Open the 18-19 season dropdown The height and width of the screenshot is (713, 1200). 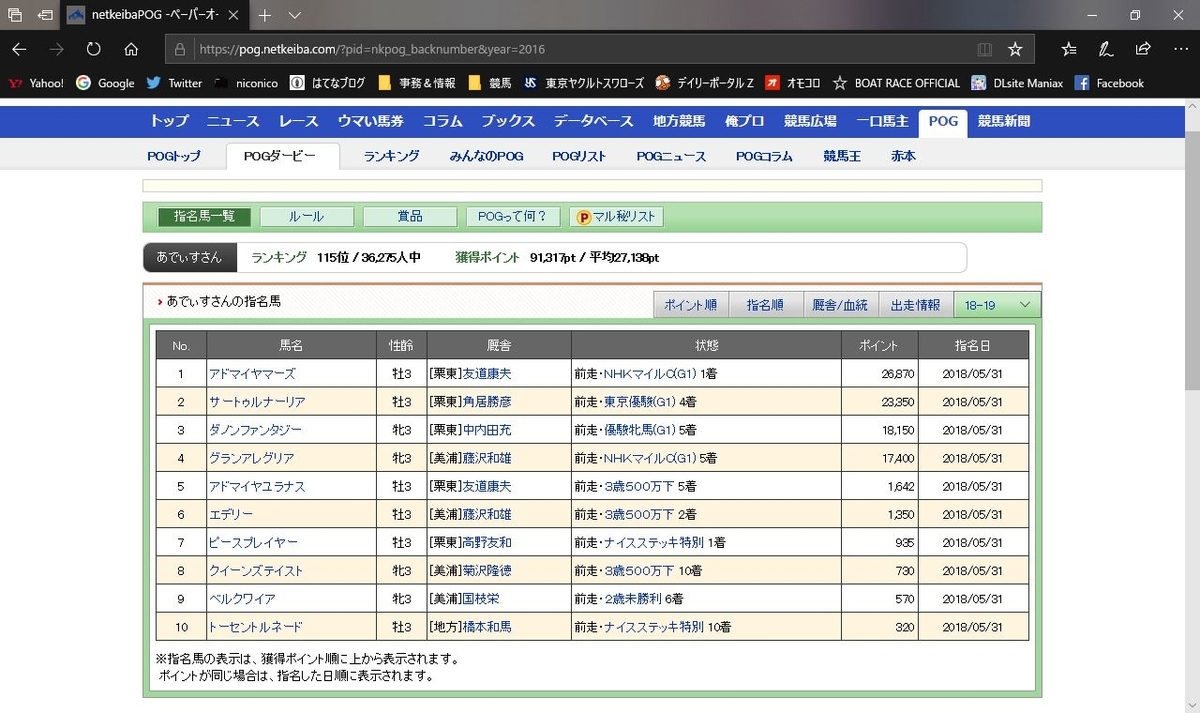coord(997,305)
